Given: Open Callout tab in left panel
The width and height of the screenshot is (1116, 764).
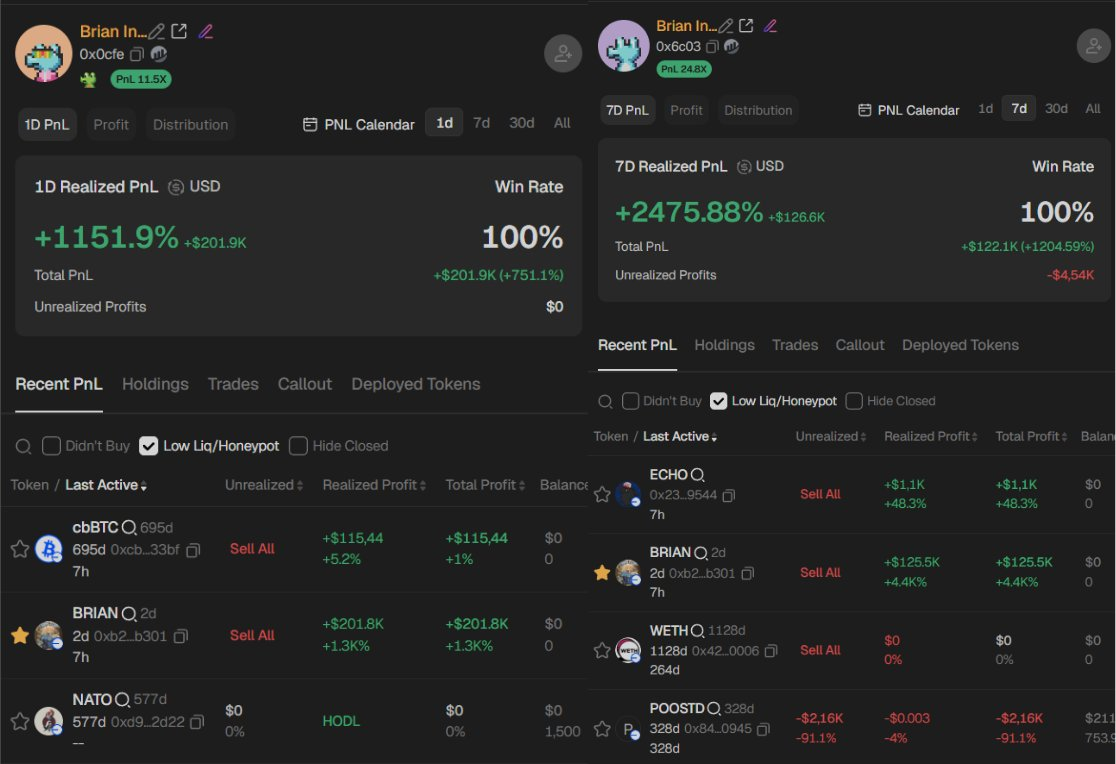Looking at the screenshot, I should [x=305, y=384].
